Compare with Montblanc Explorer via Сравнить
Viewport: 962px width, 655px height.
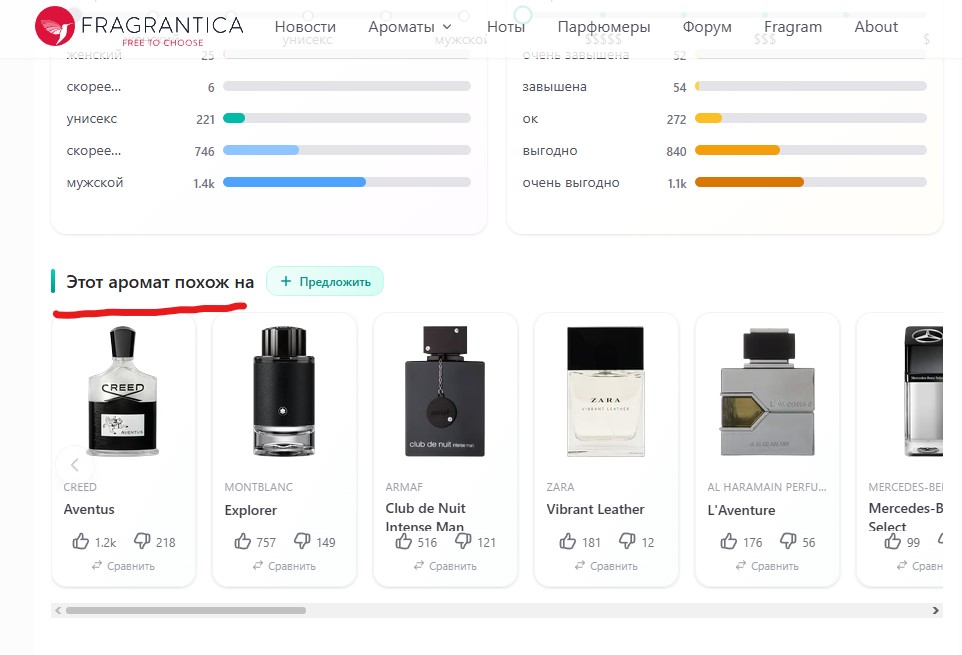(284, 566)
